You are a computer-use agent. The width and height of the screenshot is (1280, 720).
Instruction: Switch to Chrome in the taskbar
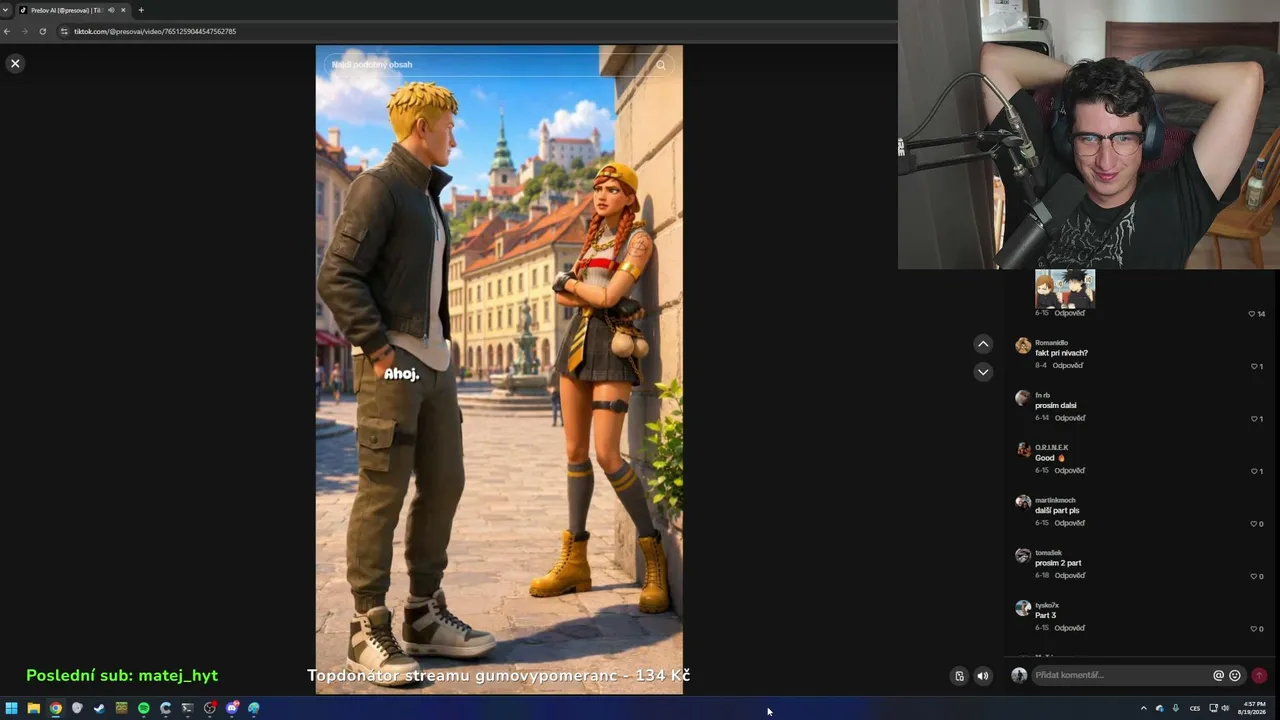tap(56, 708)
